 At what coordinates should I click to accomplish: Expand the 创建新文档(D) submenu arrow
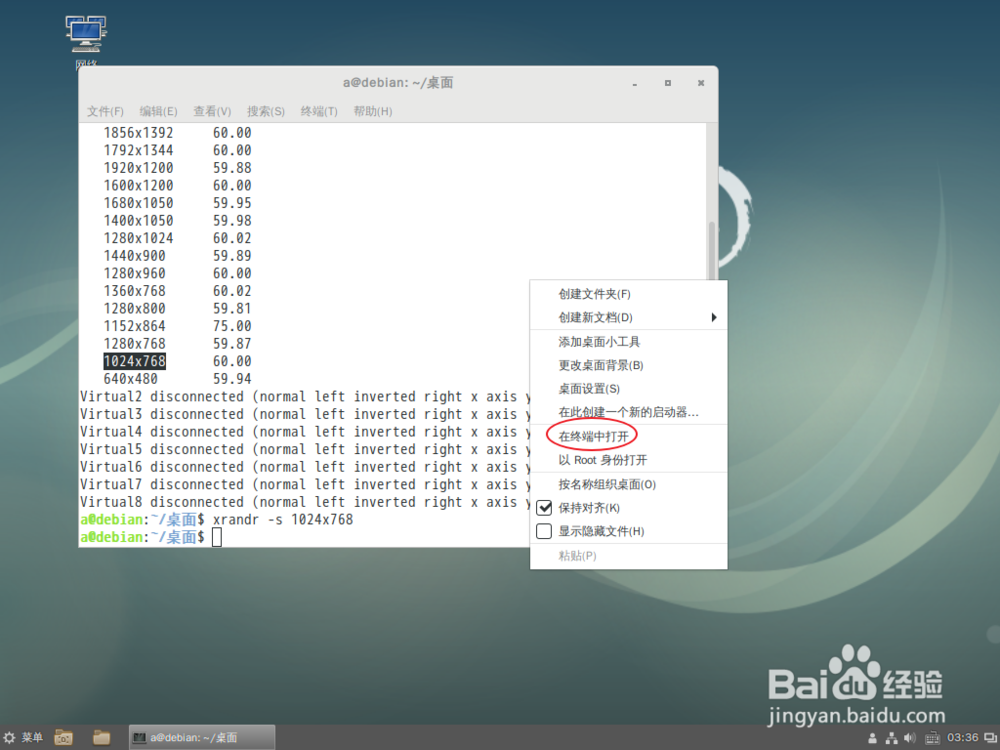tap(714, 318)
